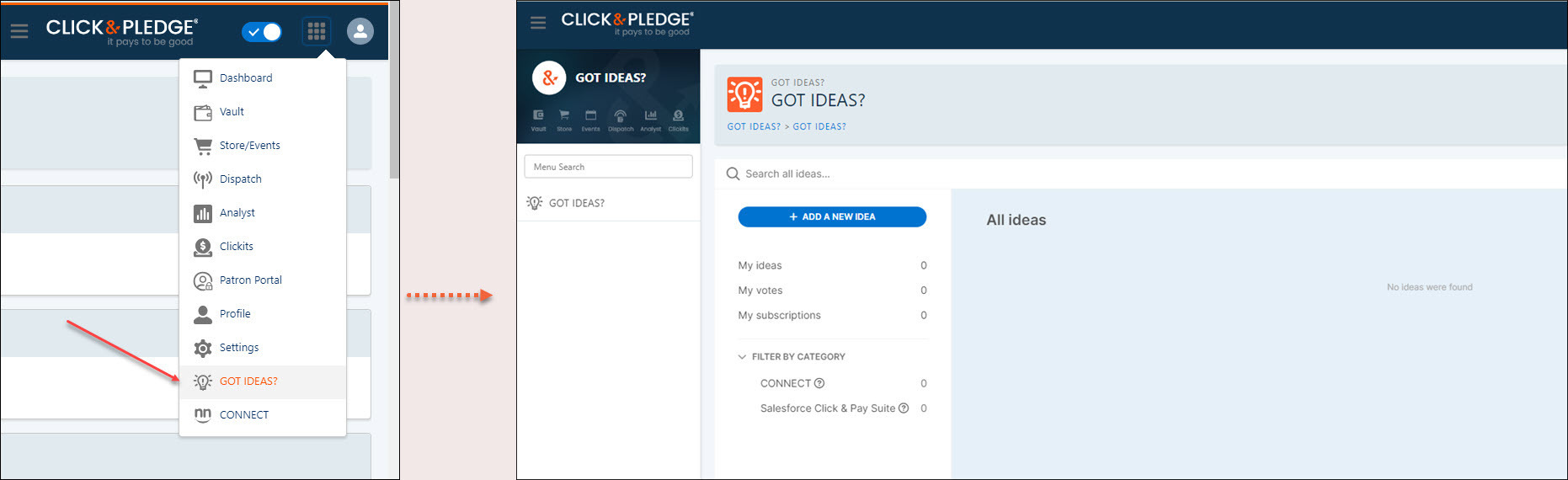The width and height of the screenshot is (1568, 480).
Task: Click the Click & Pledge logo in right window
Action: tap(627, 24)
